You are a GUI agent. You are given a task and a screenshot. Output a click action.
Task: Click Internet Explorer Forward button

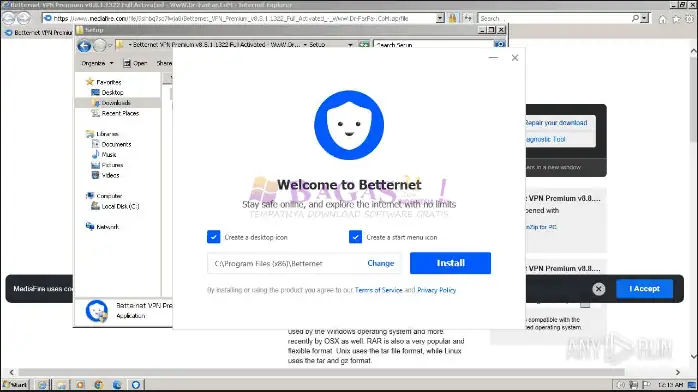pyautogui.click(x=24, y=18)
